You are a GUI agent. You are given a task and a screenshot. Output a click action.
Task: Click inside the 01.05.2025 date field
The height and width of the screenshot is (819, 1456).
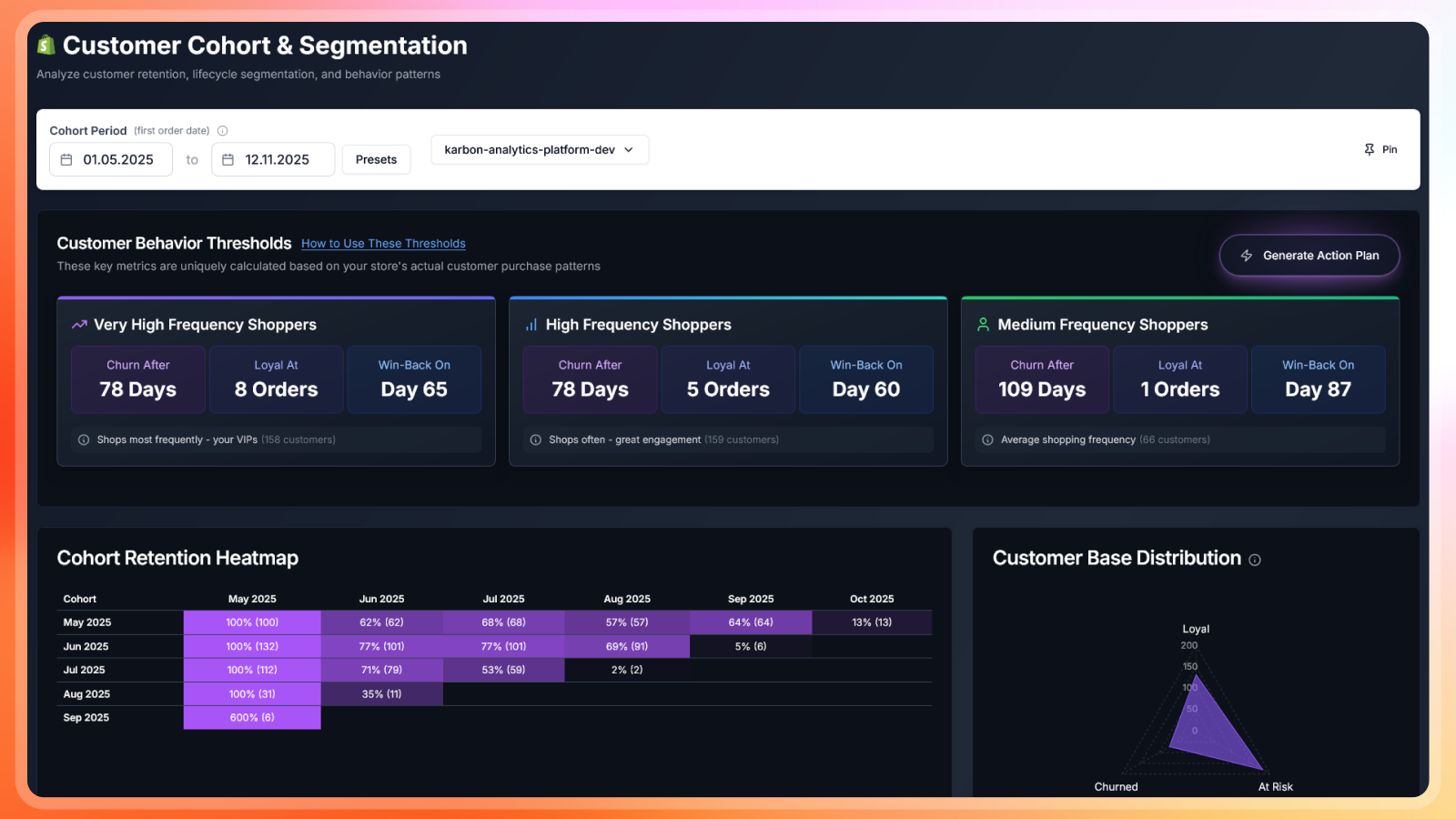pyautogui.click(x=116, y=158)
